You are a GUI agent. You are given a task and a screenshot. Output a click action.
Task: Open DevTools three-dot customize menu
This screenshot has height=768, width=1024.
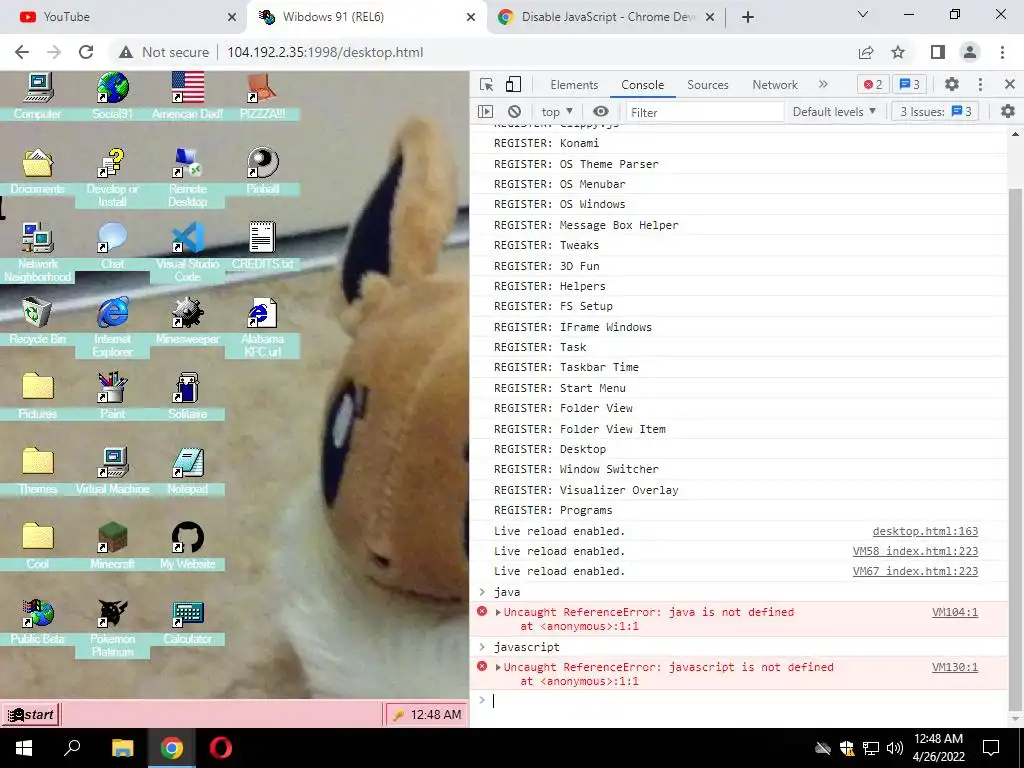(x=980, y=84)
